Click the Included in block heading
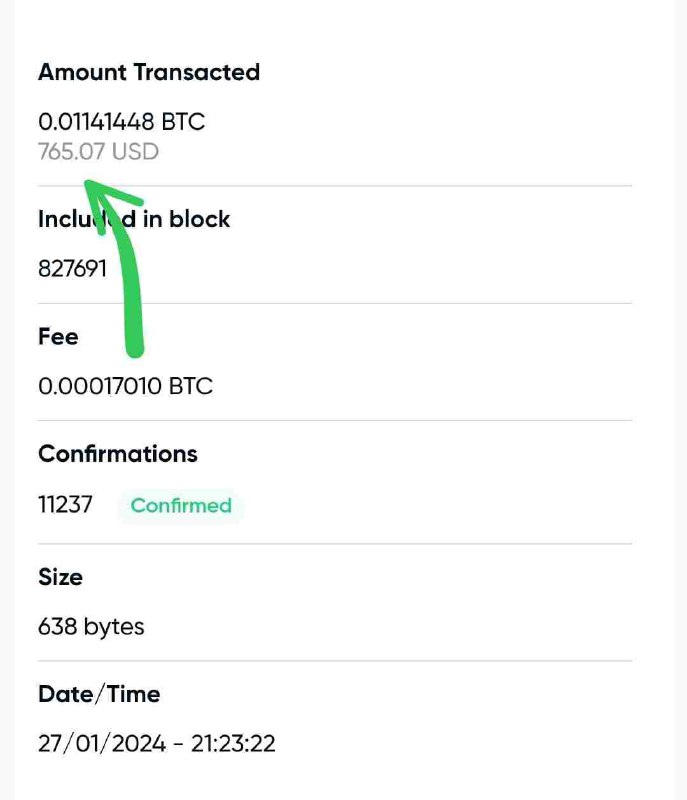687x800 pixels. [134, 219]
